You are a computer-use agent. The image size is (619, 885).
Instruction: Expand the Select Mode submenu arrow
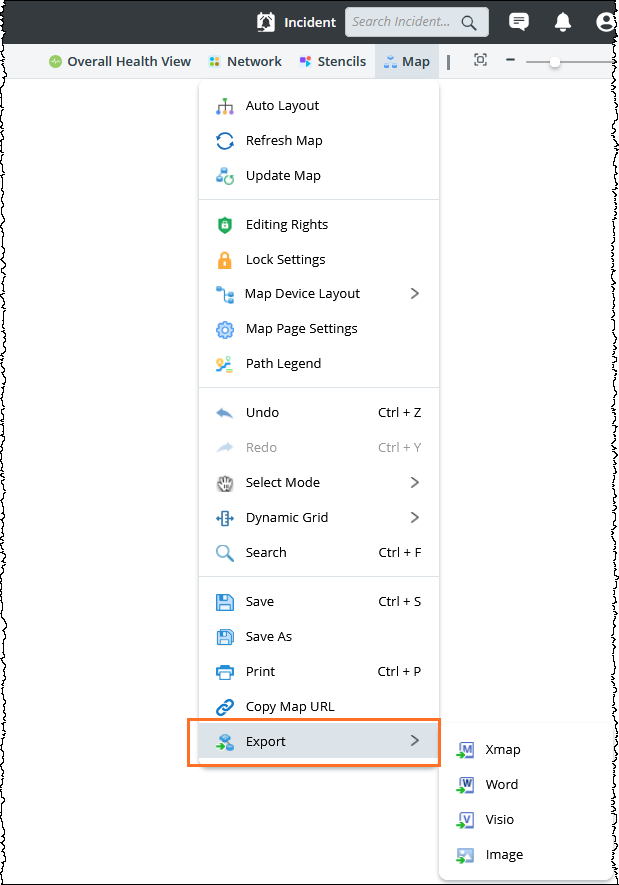tap(415, 483)
